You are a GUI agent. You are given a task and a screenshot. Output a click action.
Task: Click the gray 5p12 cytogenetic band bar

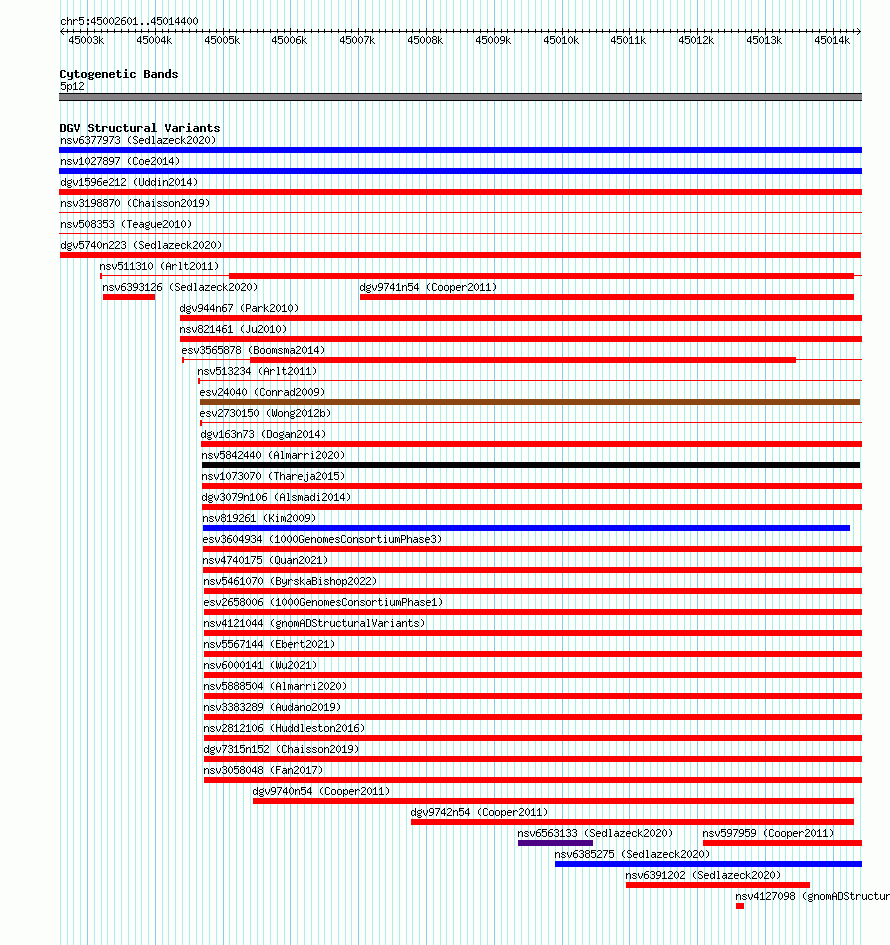click(460, 97)
